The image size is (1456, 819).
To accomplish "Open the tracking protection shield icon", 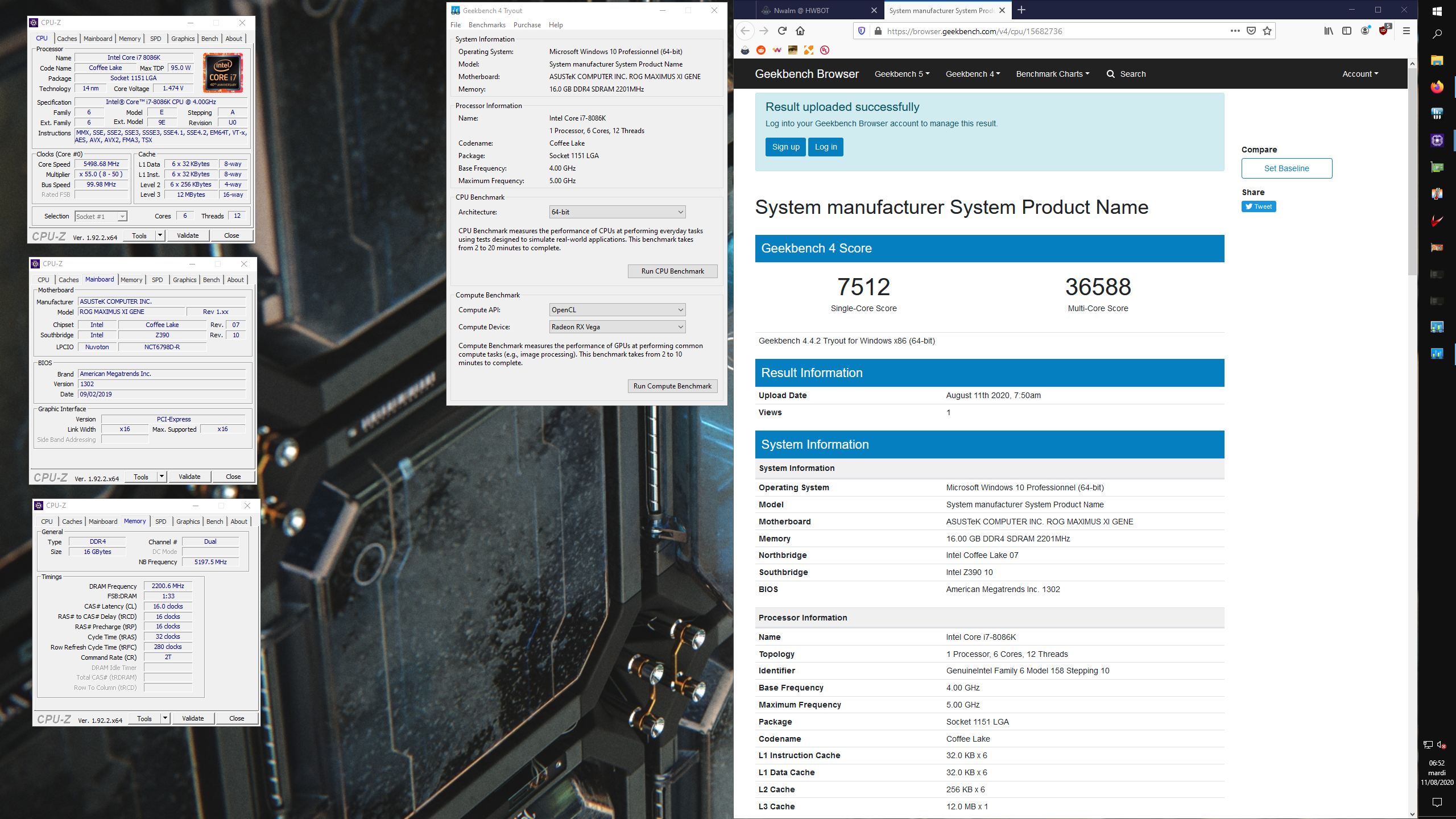I will click(862, 31).
